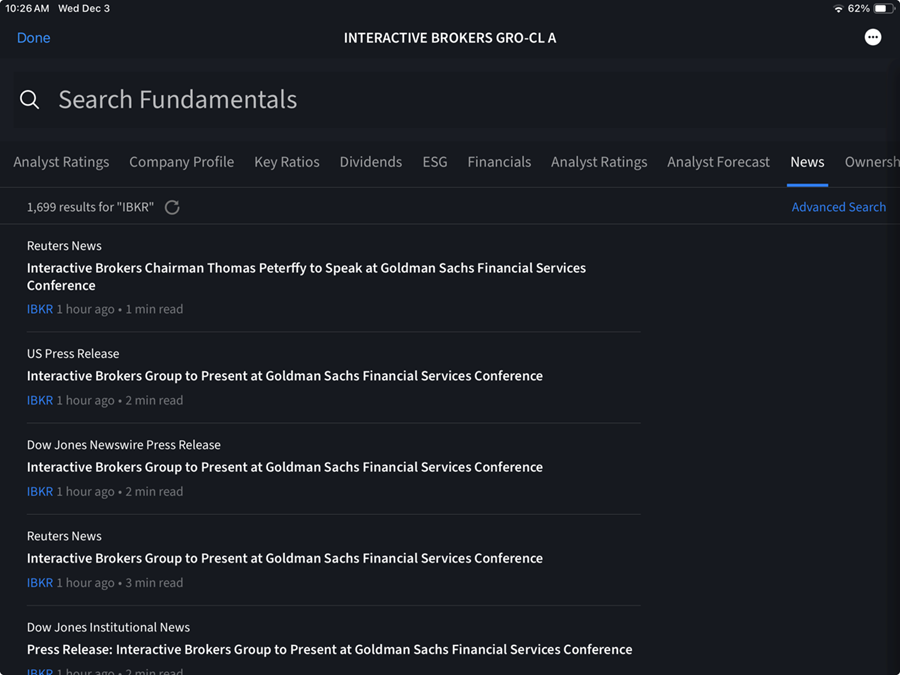This screenshot has width=900, height=675.
Task: Refresh the IBKR news results list
Action: point(171,207)
